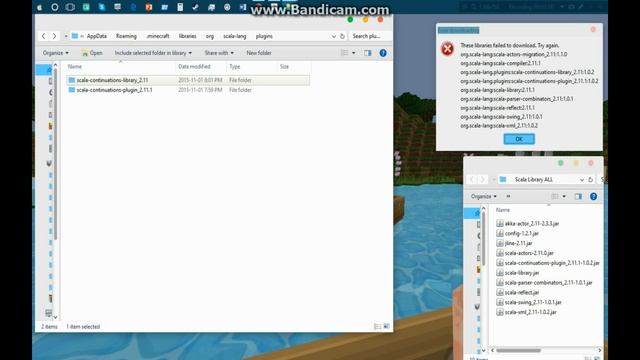Select the org.scala-lang:scala-library:2.11.1 line

(x=498, y=90)
